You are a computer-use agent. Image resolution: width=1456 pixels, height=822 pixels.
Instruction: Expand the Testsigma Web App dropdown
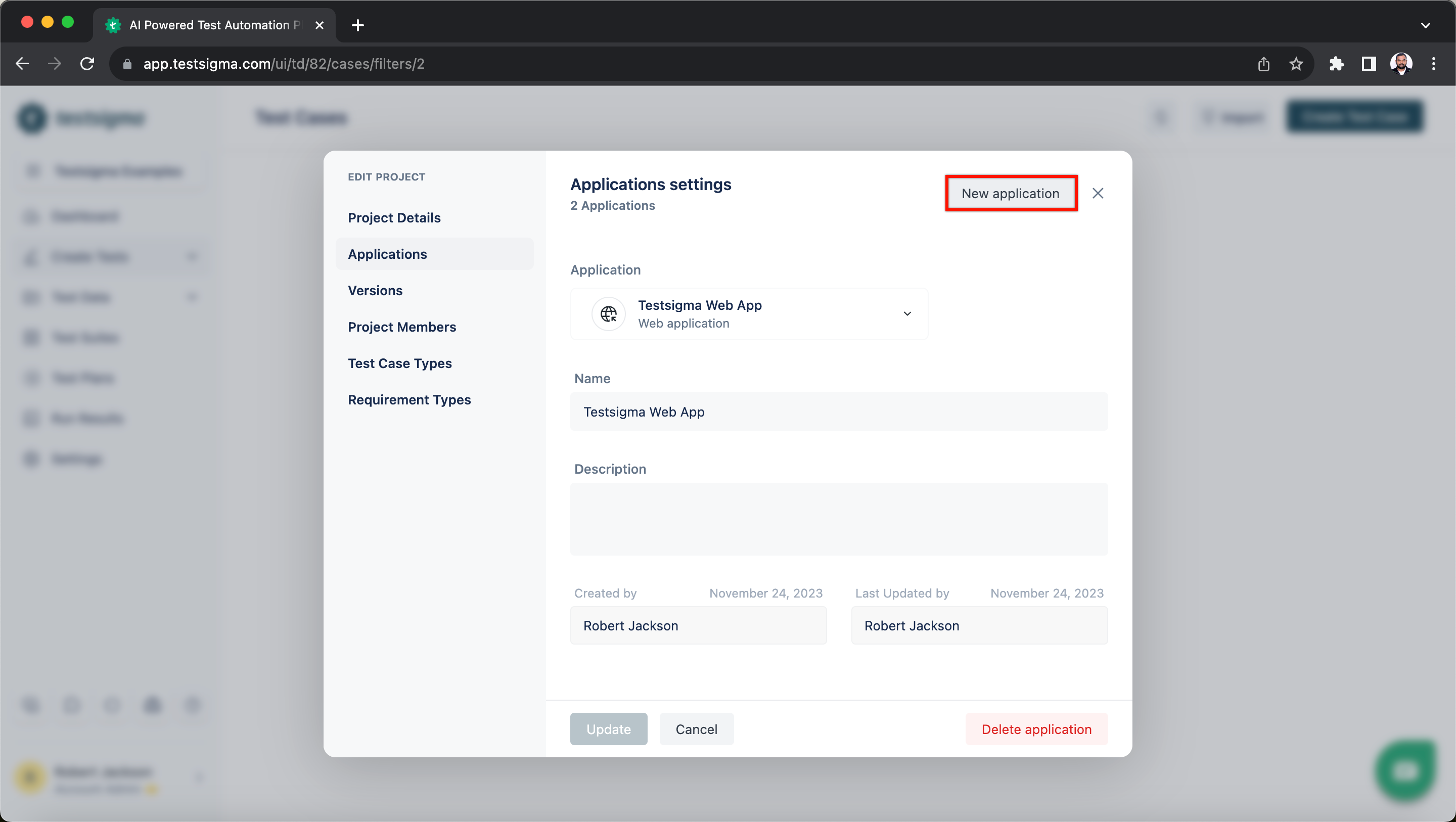click(749, 314)
